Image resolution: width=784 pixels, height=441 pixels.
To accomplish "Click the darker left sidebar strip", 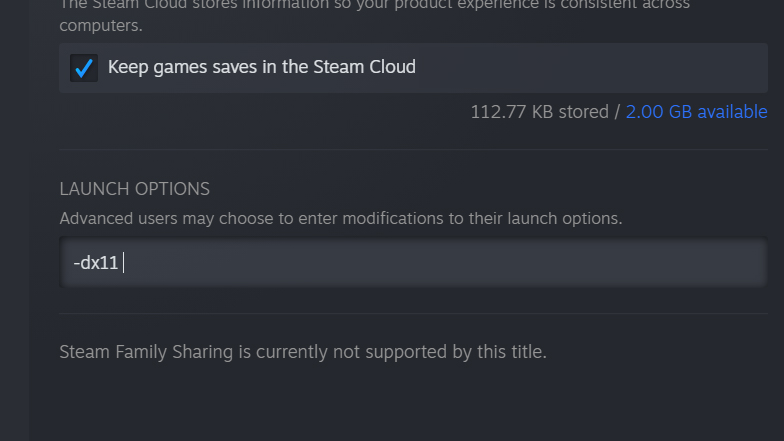I will (x=14, y=220).
